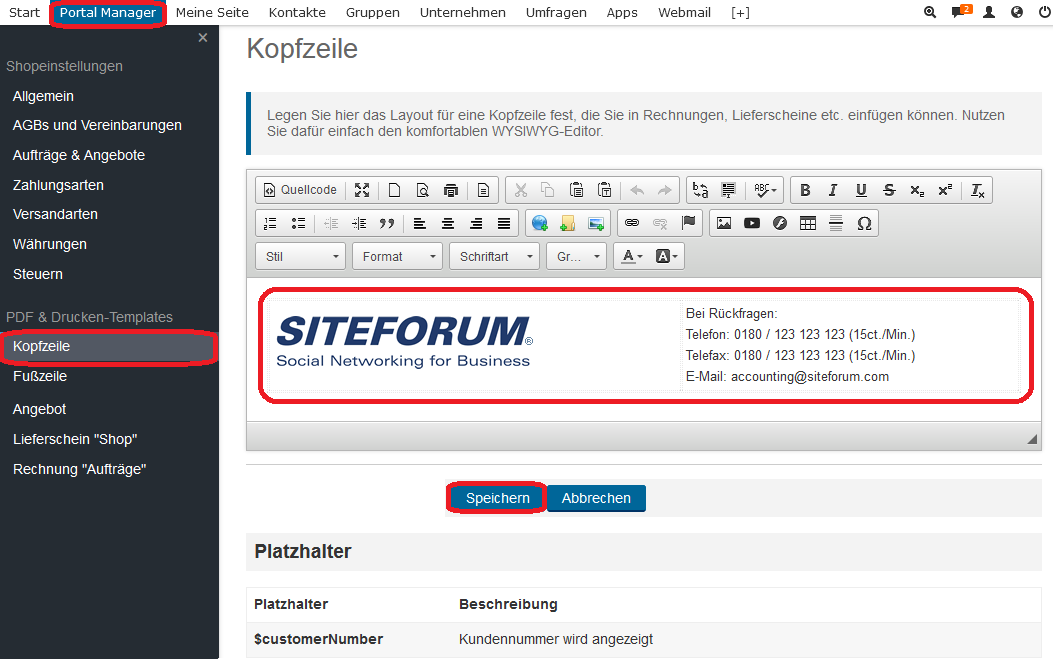Align text left
Image resolution: width=1053 pixels, height=659 pixels.
420,224
